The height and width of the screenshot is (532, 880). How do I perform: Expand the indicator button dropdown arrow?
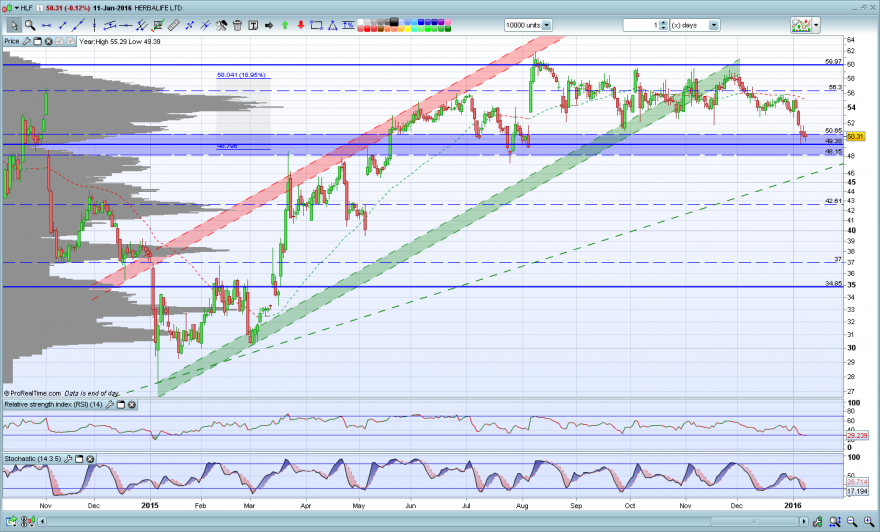[x=816, y=25]
